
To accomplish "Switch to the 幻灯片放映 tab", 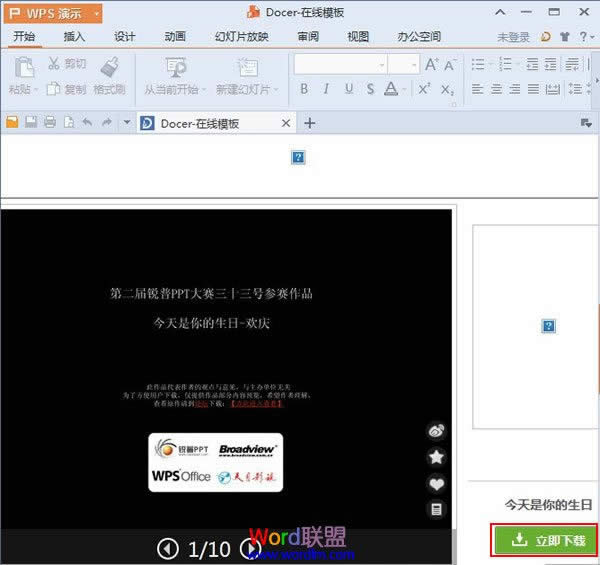I will coord(241,37).
